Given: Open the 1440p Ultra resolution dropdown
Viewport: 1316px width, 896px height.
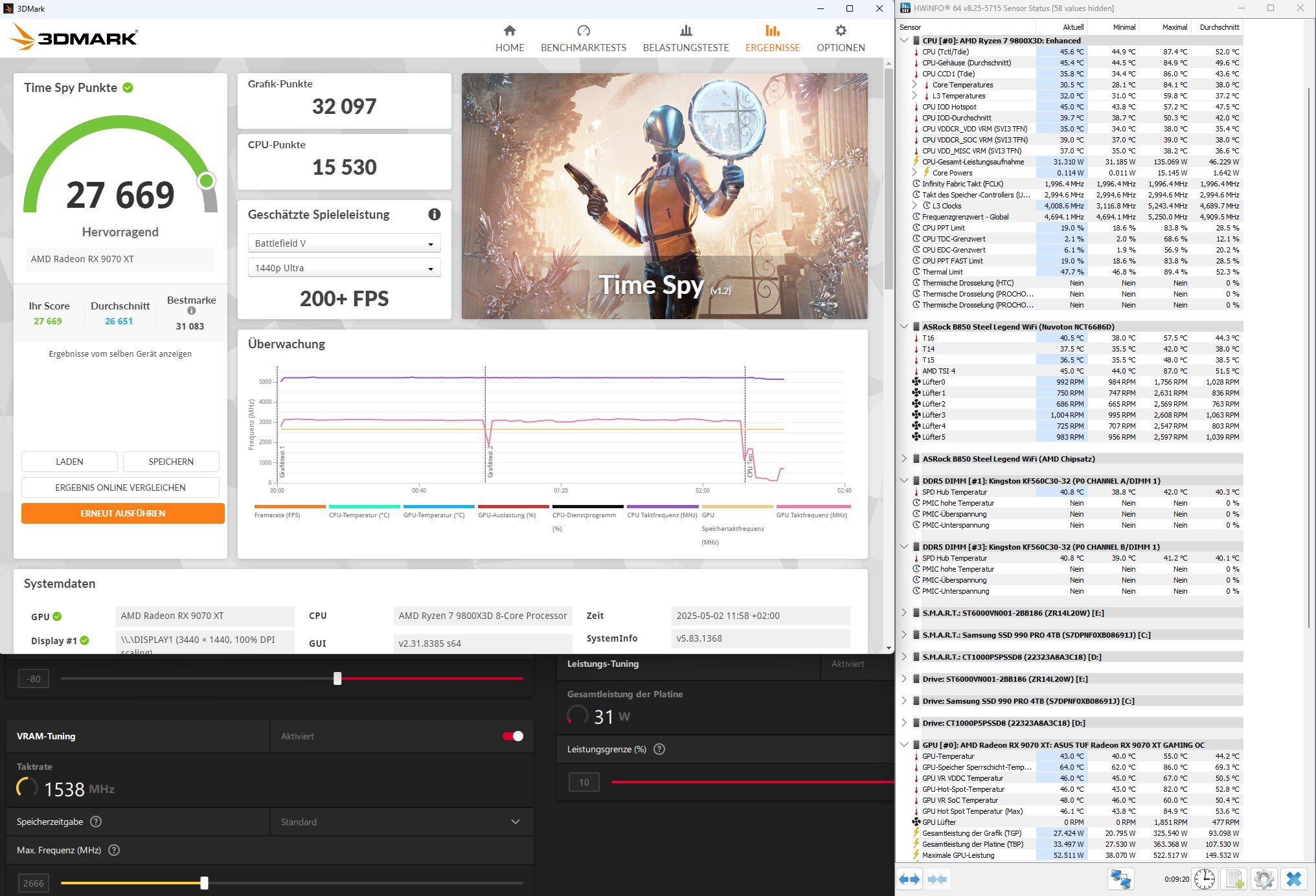Looking at the screenshot, I should click(x=344, y=268).
